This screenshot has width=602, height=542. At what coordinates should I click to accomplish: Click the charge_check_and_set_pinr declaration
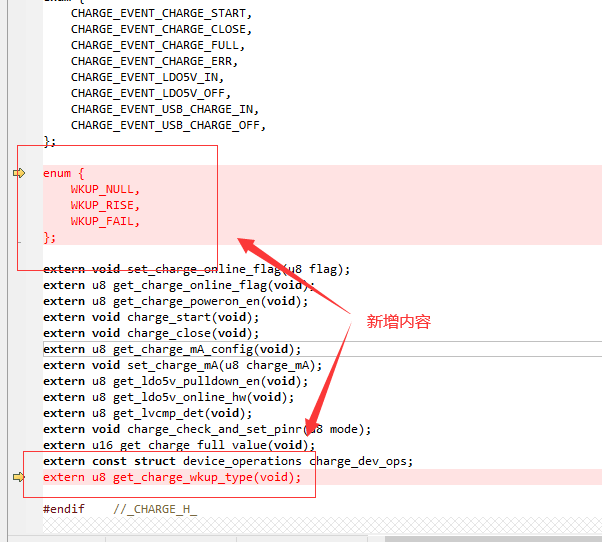point(207,429)
